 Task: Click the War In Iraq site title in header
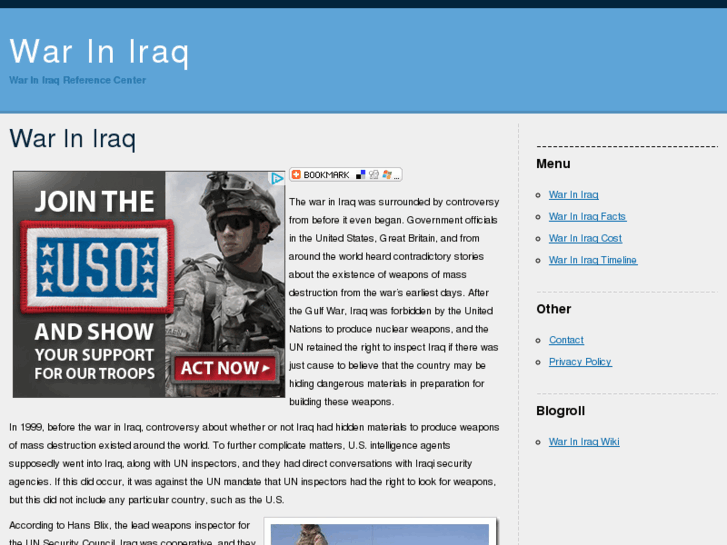point(99,52)
